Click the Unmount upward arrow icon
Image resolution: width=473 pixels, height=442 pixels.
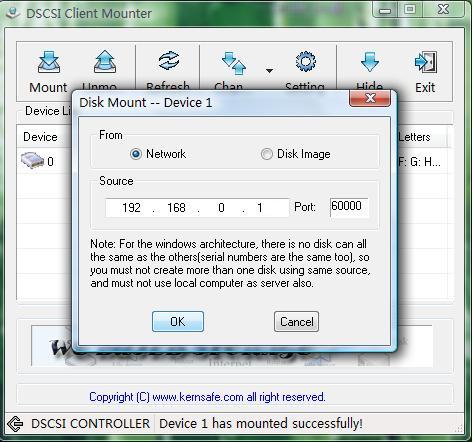(x=105, y=62)
